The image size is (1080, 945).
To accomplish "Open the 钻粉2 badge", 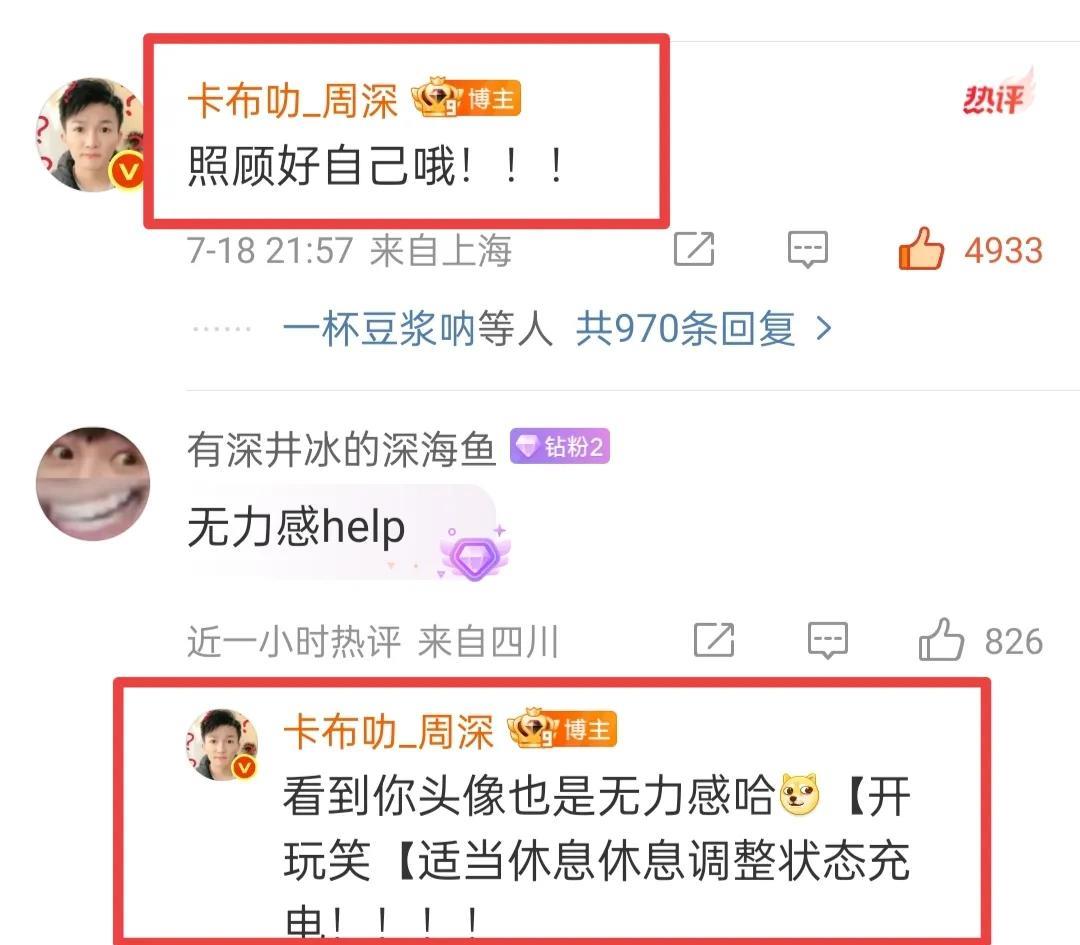I will point(560,446).
